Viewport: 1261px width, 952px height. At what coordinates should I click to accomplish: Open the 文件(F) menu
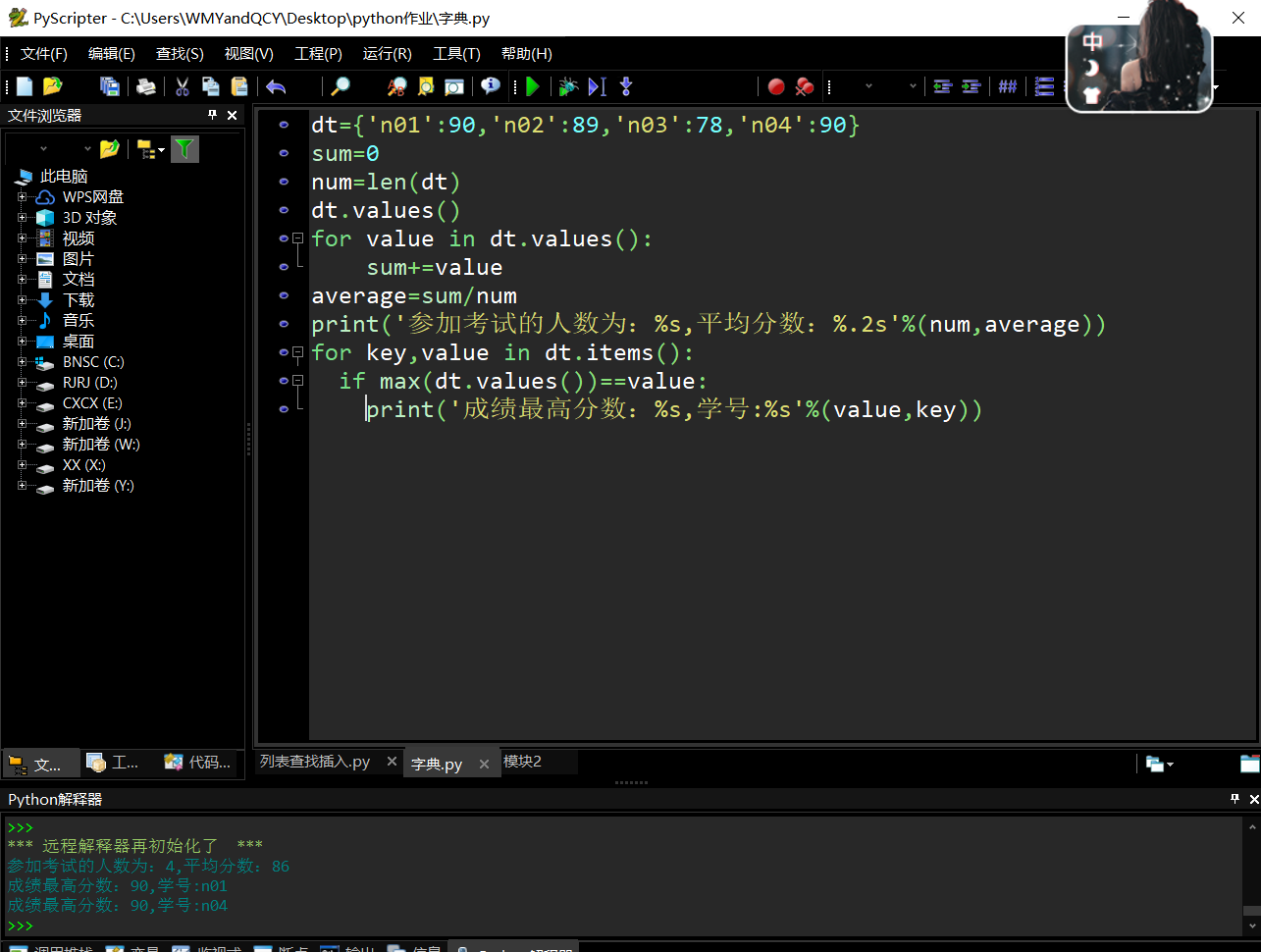pos(44,54)
